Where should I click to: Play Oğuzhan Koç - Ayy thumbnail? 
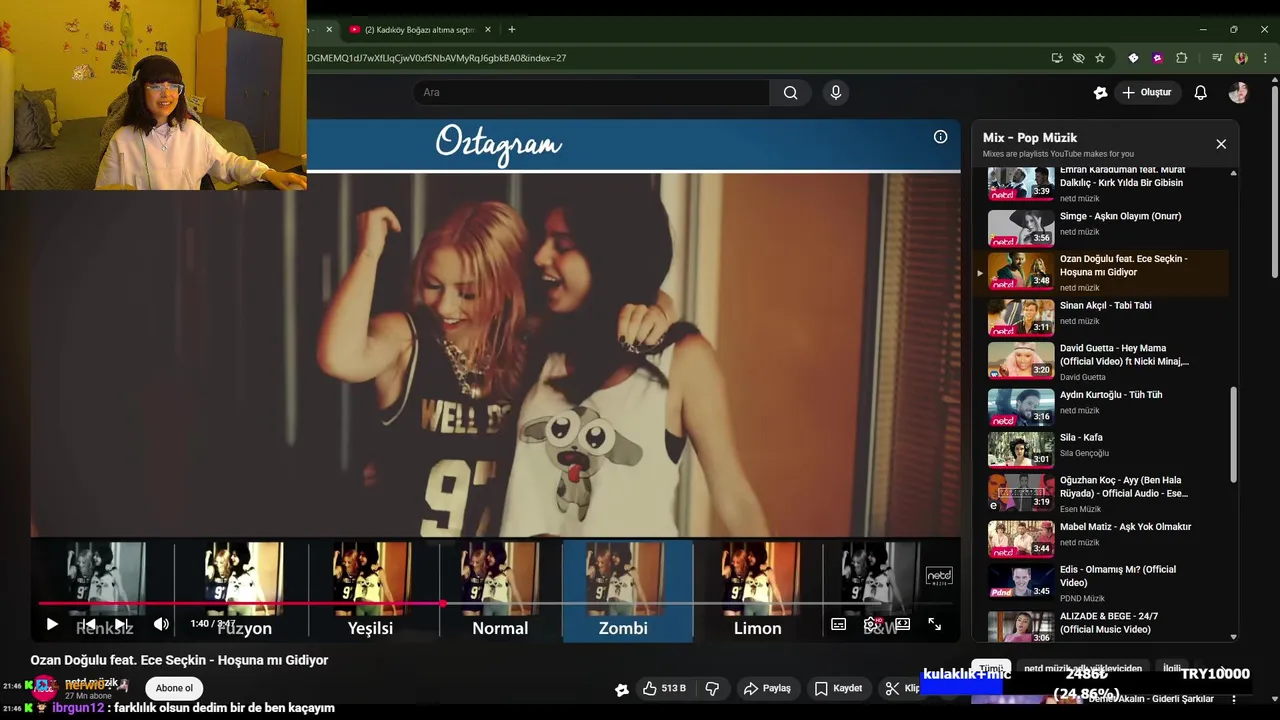click(1021, 492)
